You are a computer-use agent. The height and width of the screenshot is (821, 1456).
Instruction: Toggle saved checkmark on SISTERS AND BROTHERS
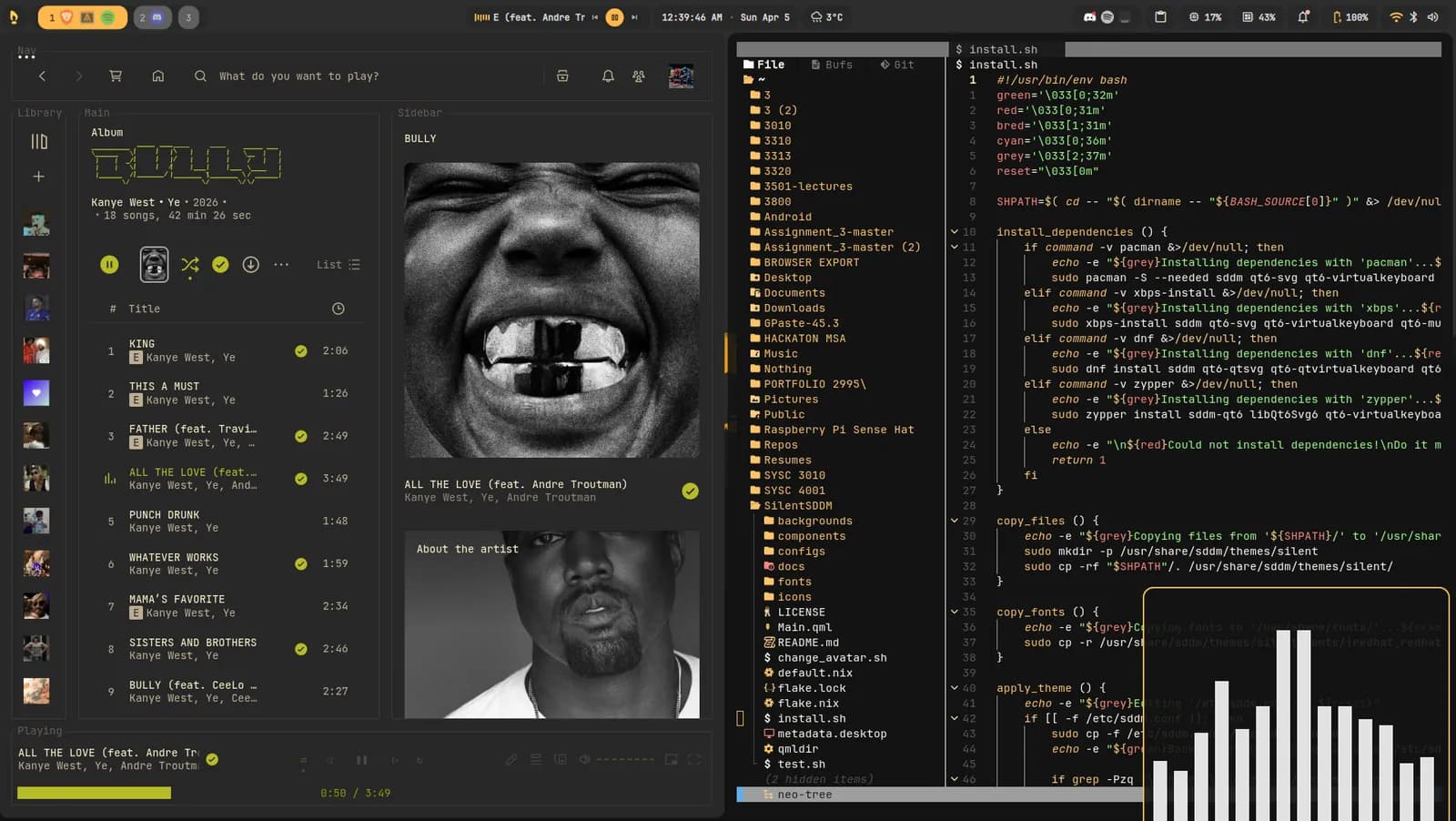point(301,649)
